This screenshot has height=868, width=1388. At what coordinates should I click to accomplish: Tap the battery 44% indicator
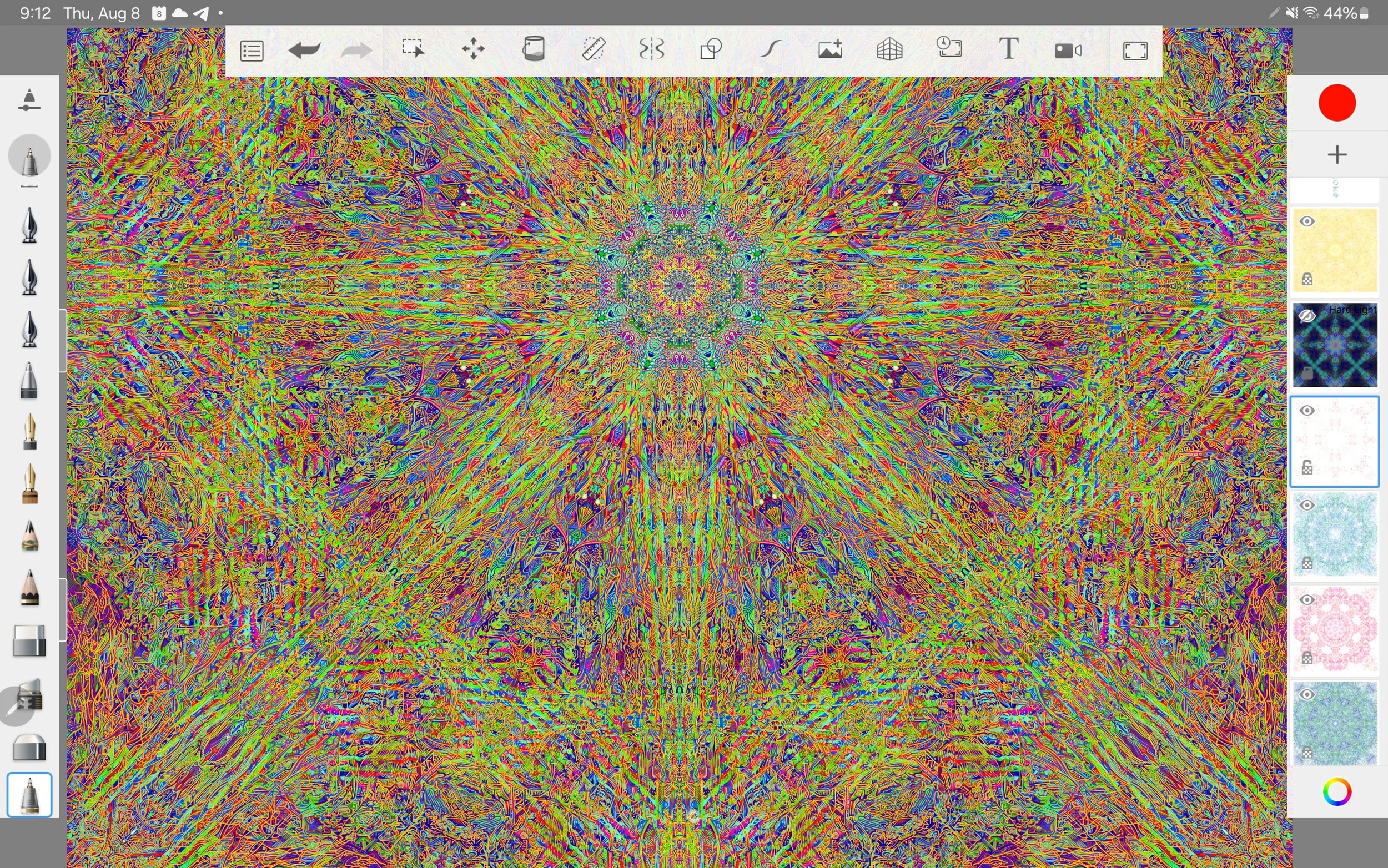(x=1345, y=13)
